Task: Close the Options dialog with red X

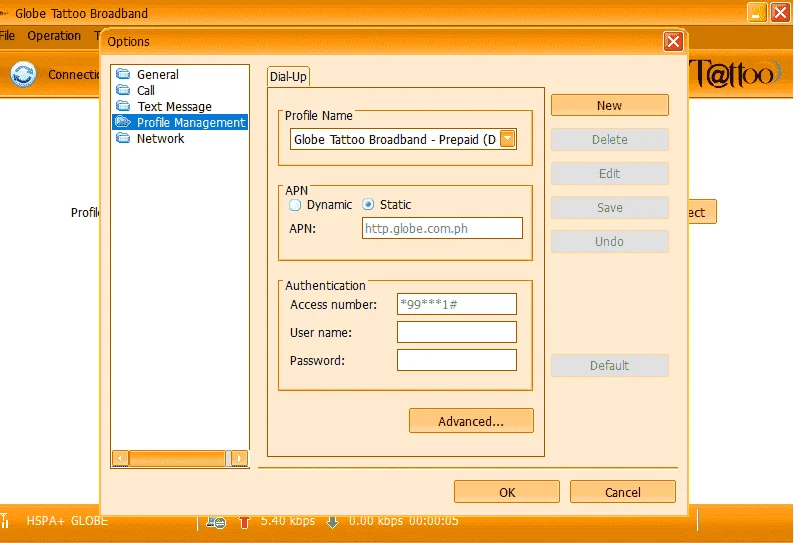Action: 673,42
